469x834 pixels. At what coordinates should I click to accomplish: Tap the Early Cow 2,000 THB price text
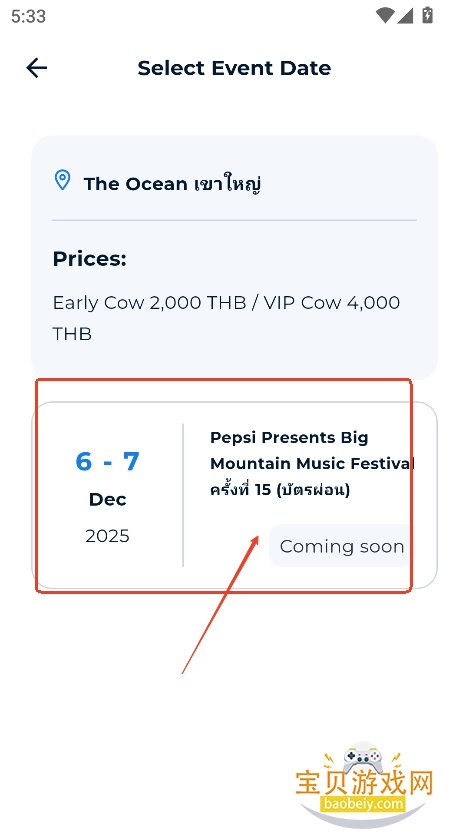point(149,303)
